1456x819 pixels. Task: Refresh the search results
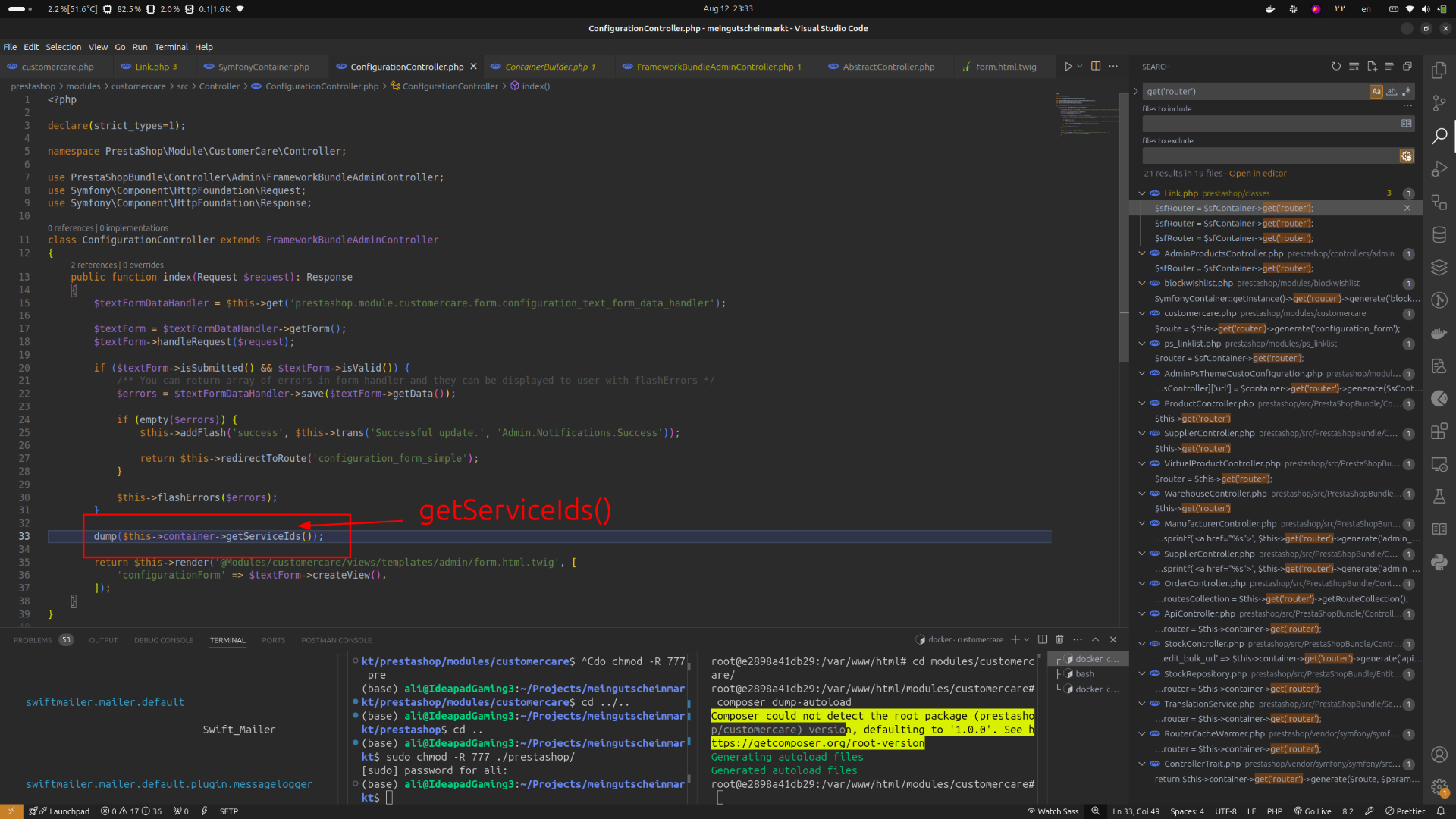1335,67
